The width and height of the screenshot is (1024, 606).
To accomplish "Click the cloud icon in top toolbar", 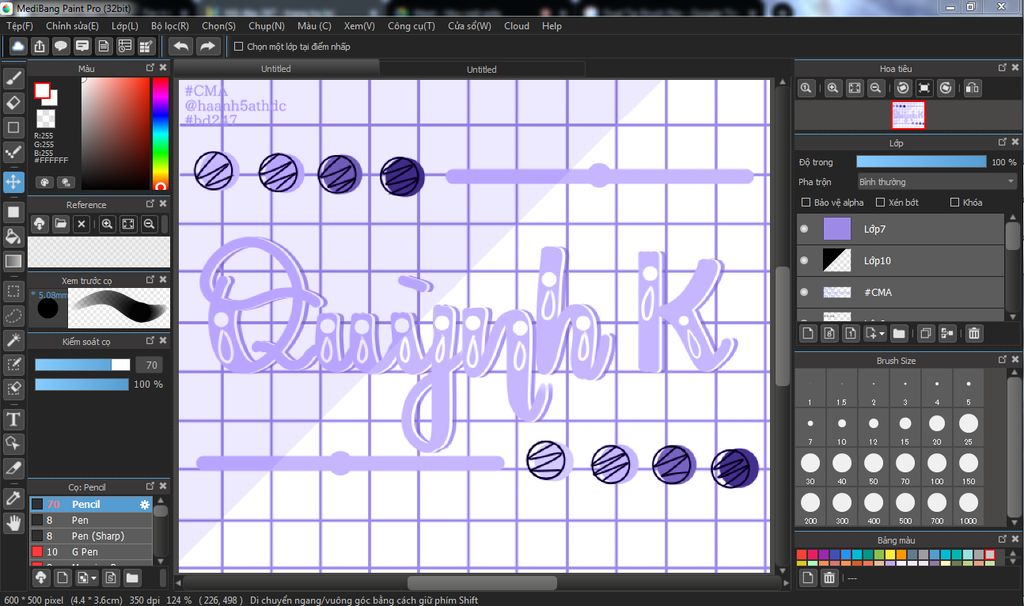I will (x=18, y=46).
